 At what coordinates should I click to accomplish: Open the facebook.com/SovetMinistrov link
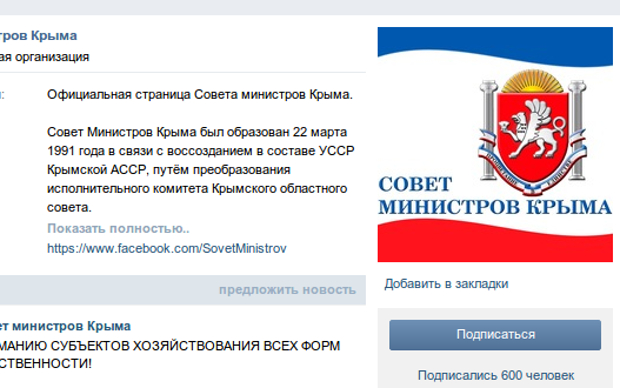click(x=166, y=248)
